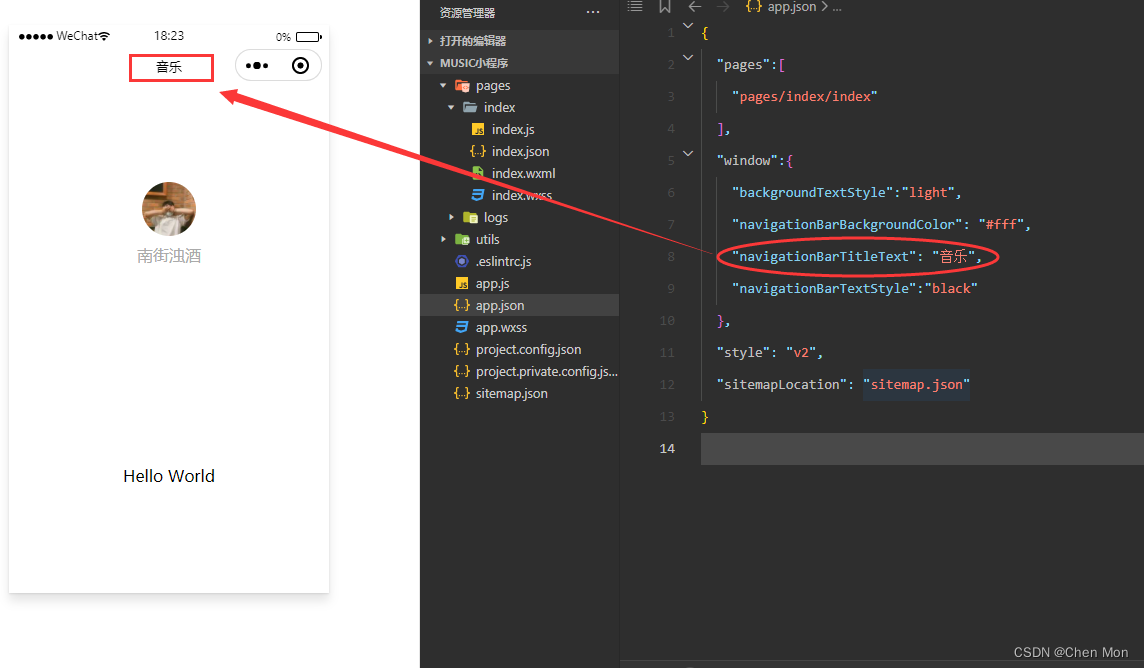
Task: Navigate back with the left arrow
Action: point(695,7)
